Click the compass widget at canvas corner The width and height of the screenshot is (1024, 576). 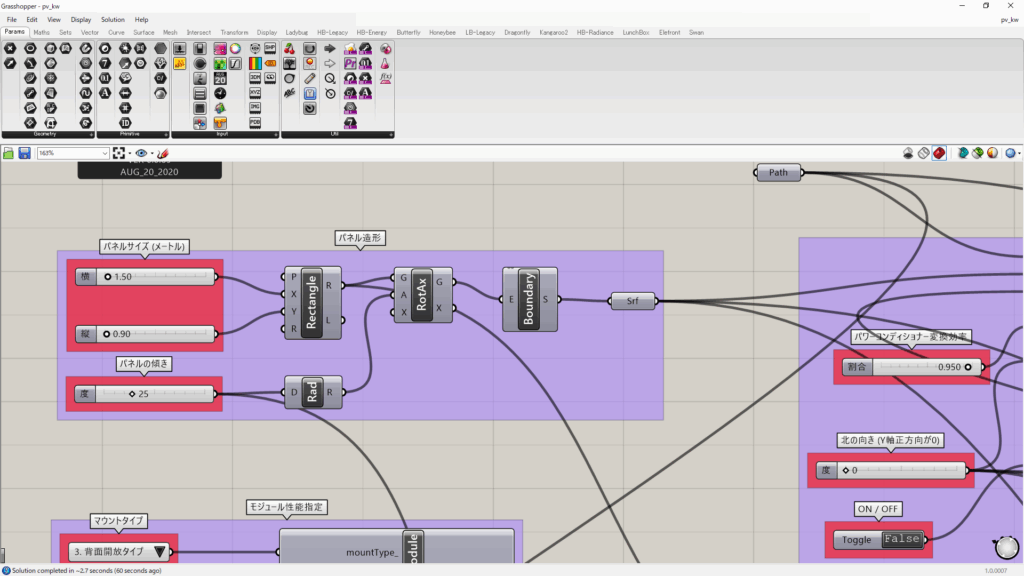click(1007, 548)
